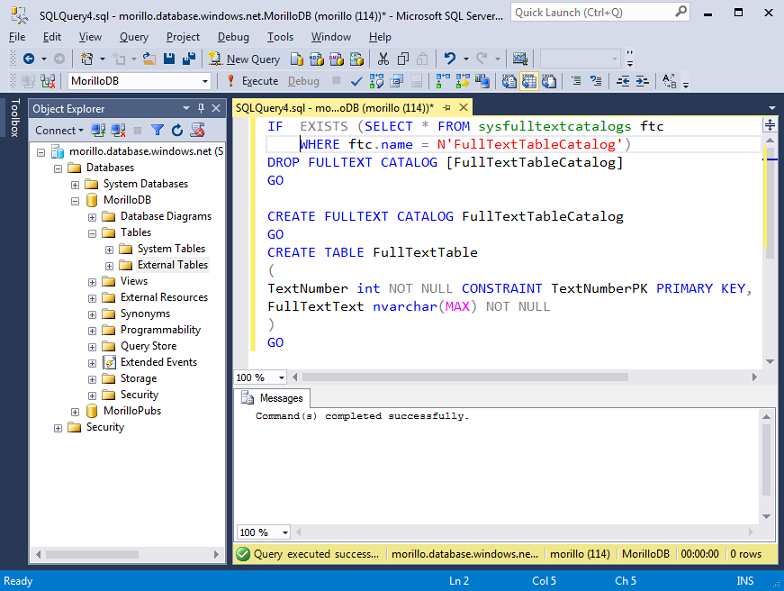Open the Activity Monitor icon
This screenshot has width=784, height=591.
[x=520, y=59]
